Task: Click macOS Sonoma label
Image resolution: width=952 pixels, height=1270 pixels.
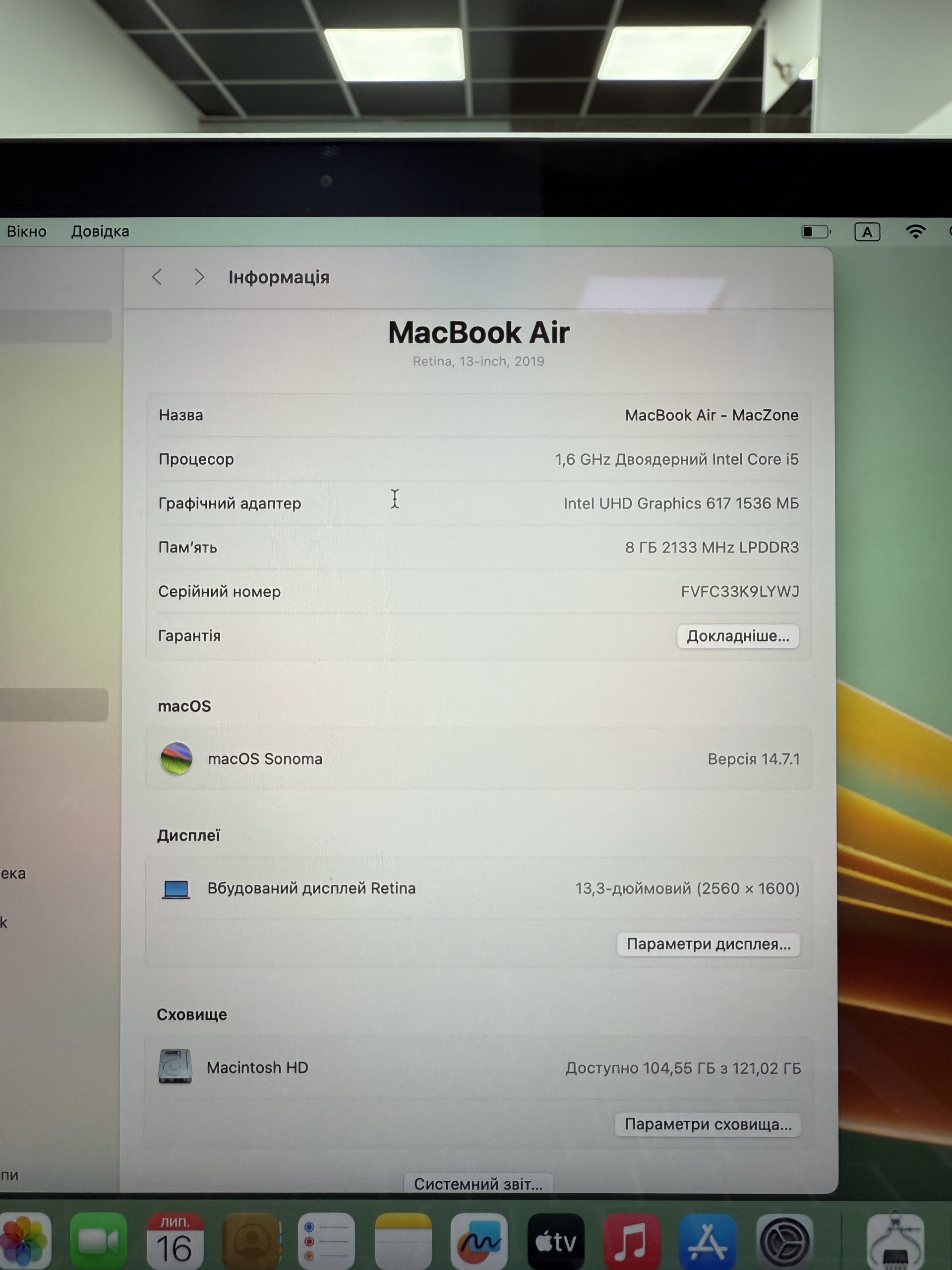Action: click(x=265, y=759)
